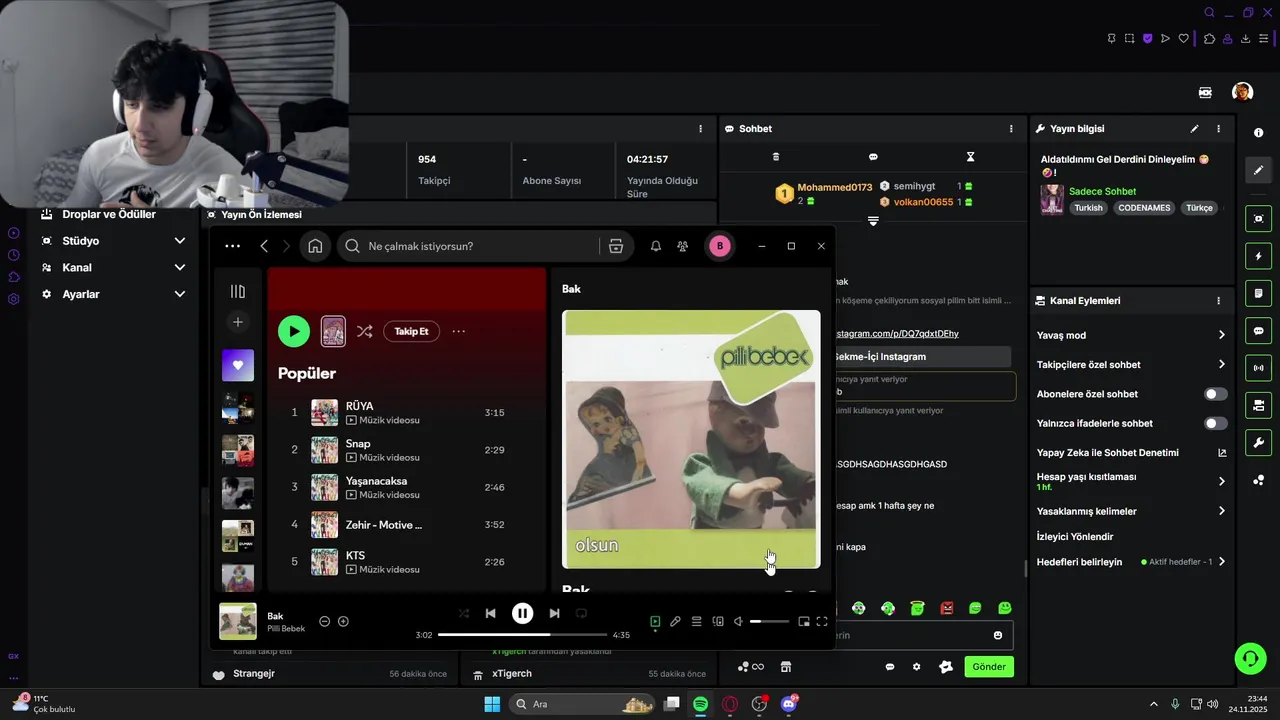Open Spotify browse icon in search bar

point(616,246)
